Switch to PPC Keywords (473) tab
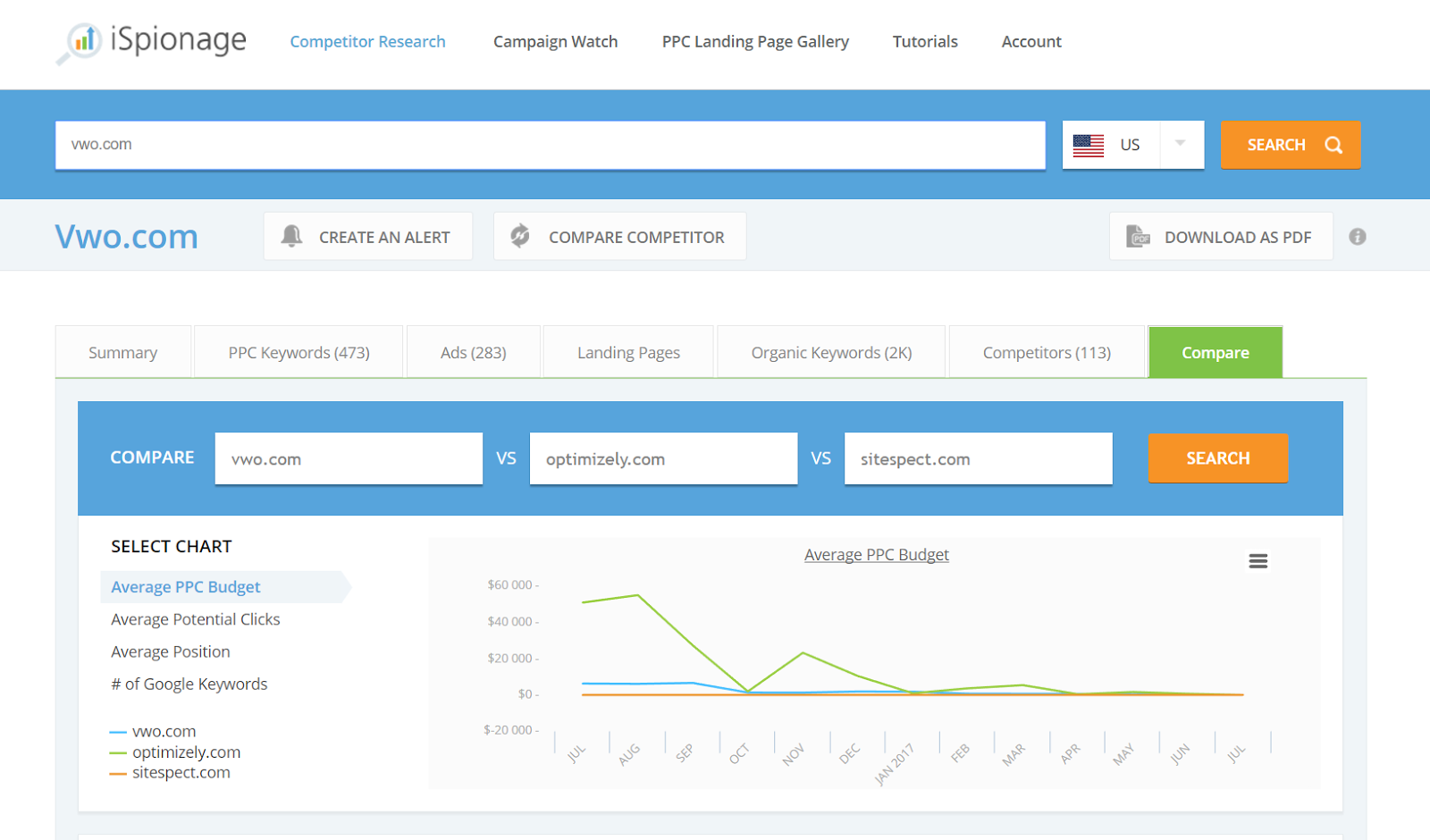The height and width of the screenshot is (840, 1430). [x=299, y=352]
